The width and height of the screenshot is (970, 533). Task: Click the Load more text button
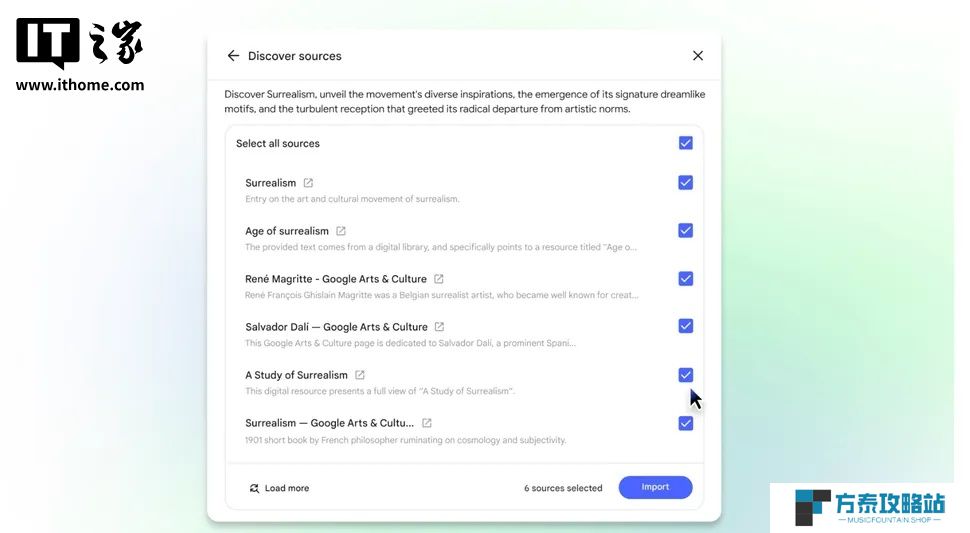[286, 488]
